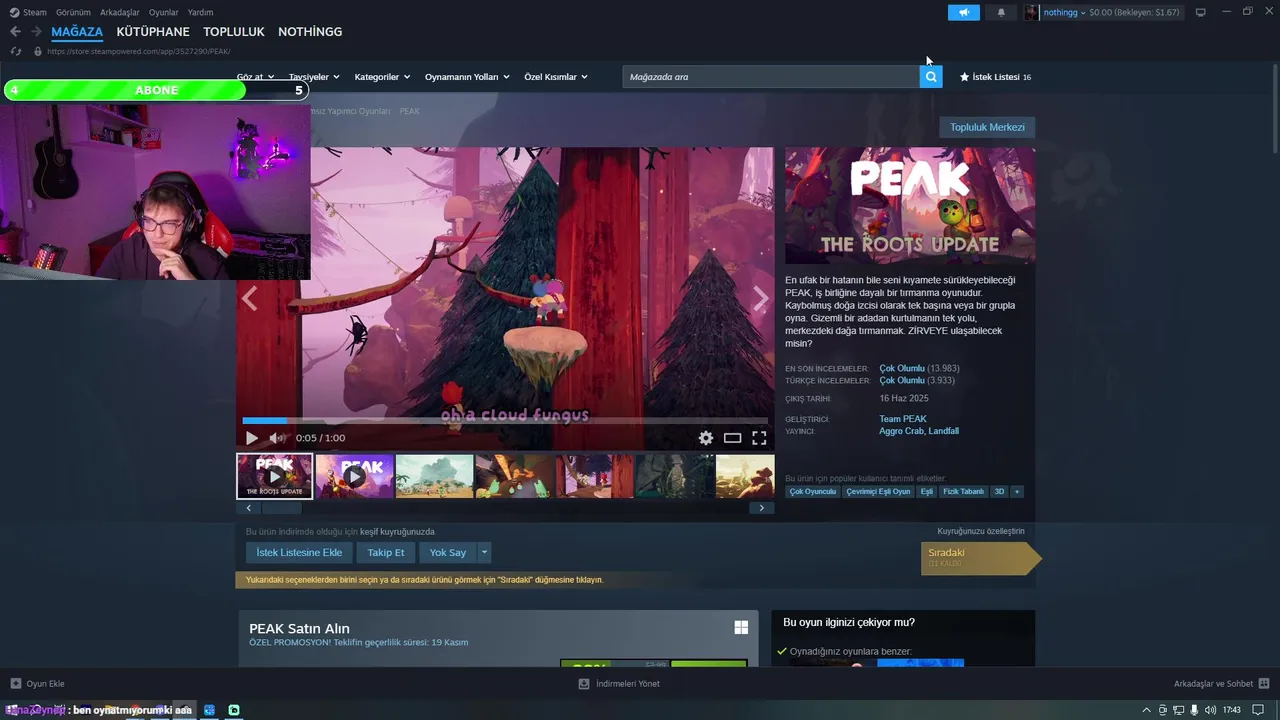Switch to Big Picture mode icon
1280x720 pixels.
pos(1201,12)
